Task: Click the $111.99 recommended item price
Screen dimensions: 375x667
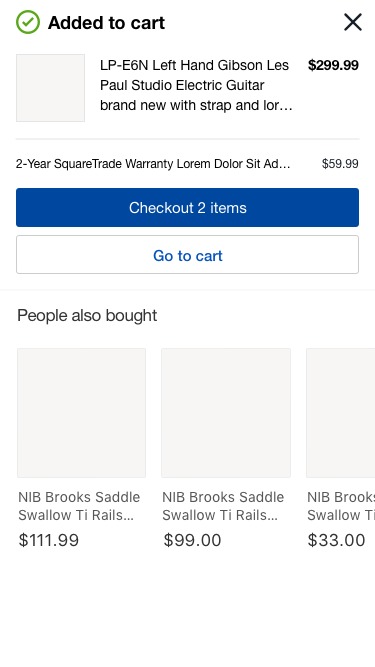Action: [49, 541]
